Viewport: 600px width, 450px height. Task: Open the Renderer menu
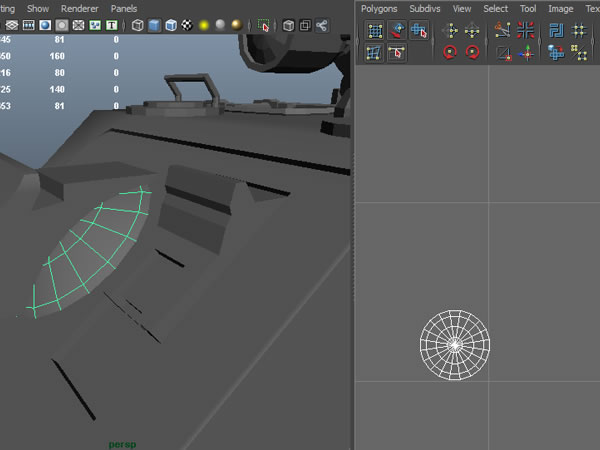tap(80, 8)
